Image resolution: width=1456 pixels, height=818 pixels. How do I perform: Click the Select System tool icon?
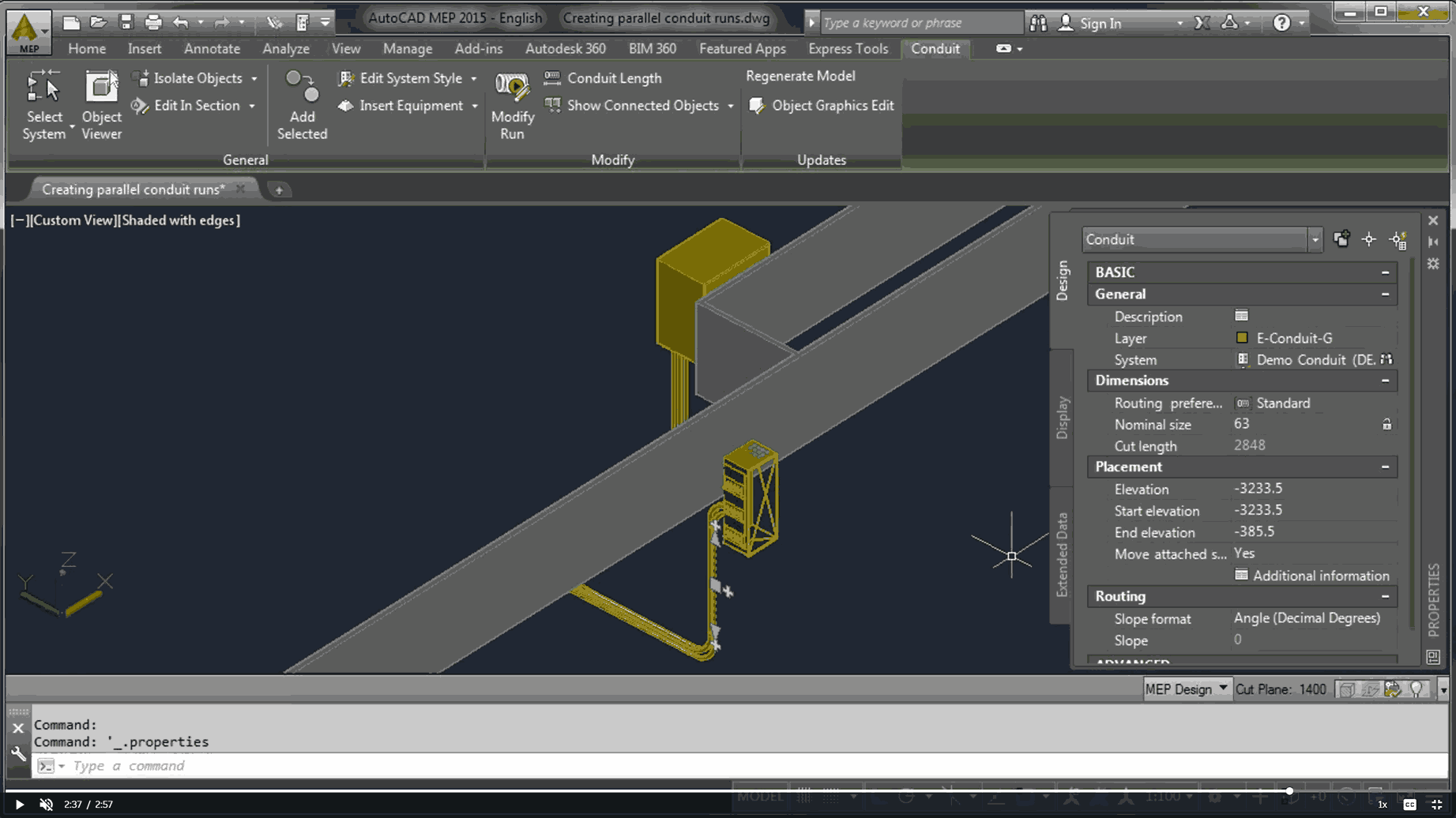click(x=43, y=87)
